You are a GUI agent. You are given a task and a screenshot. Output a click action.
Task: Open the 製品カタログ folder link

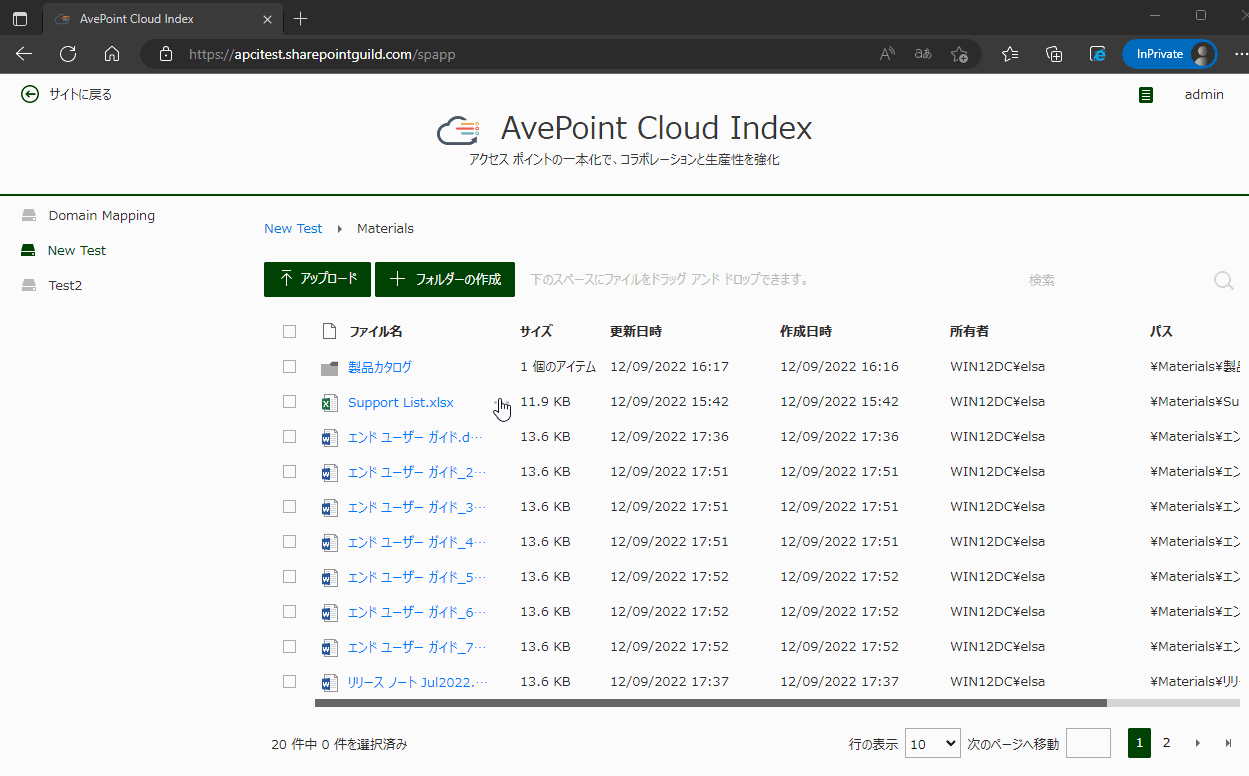pos(380,367)
